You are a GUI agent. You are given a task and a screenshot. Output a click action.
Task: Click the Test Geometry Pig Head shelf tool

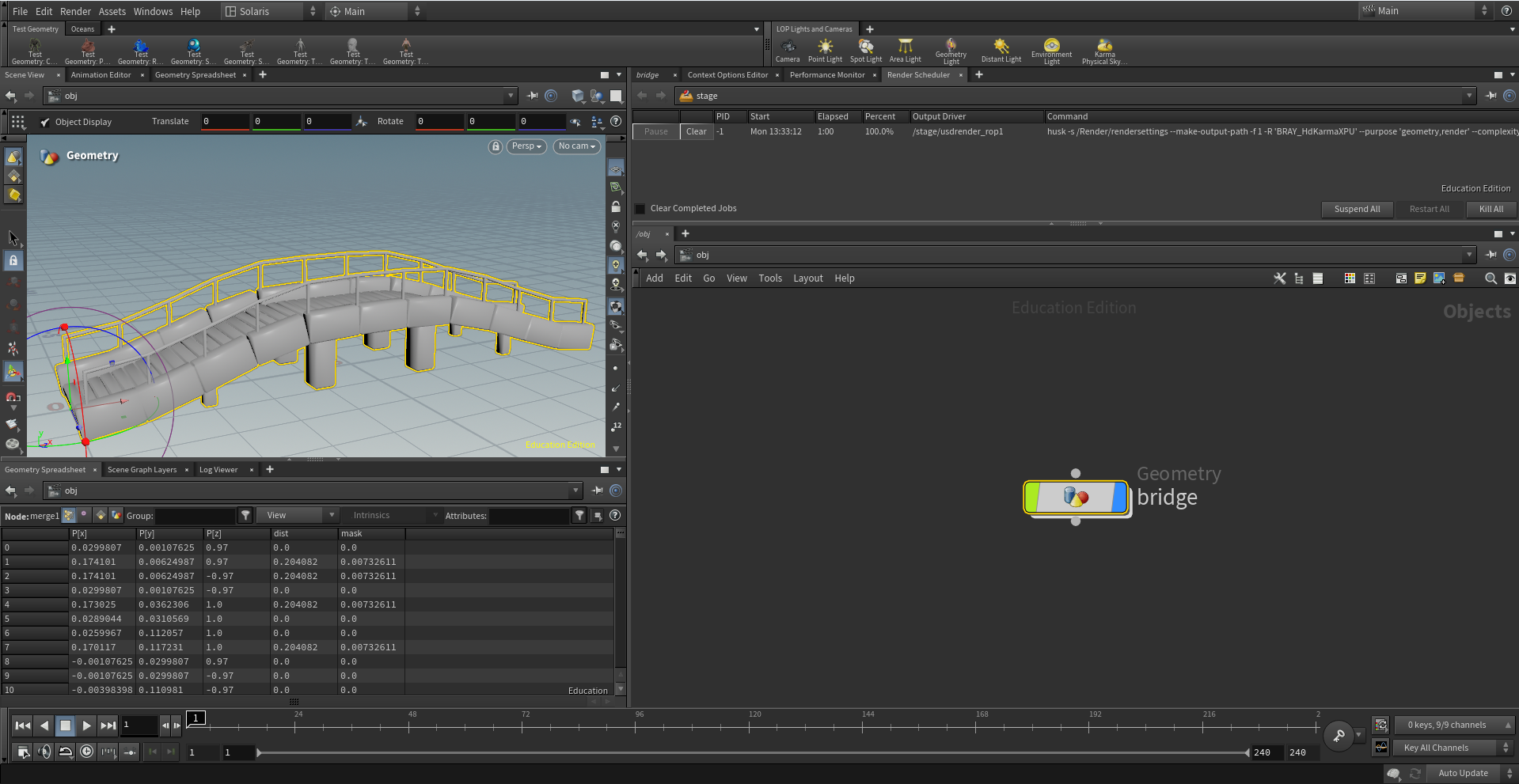[88, 51]
